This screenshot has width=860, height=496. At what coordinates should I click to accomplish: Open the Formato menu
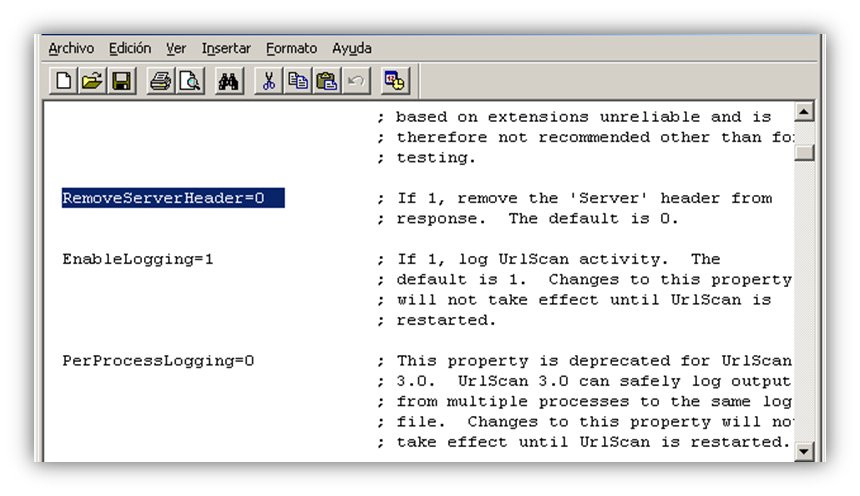[291, 48]
